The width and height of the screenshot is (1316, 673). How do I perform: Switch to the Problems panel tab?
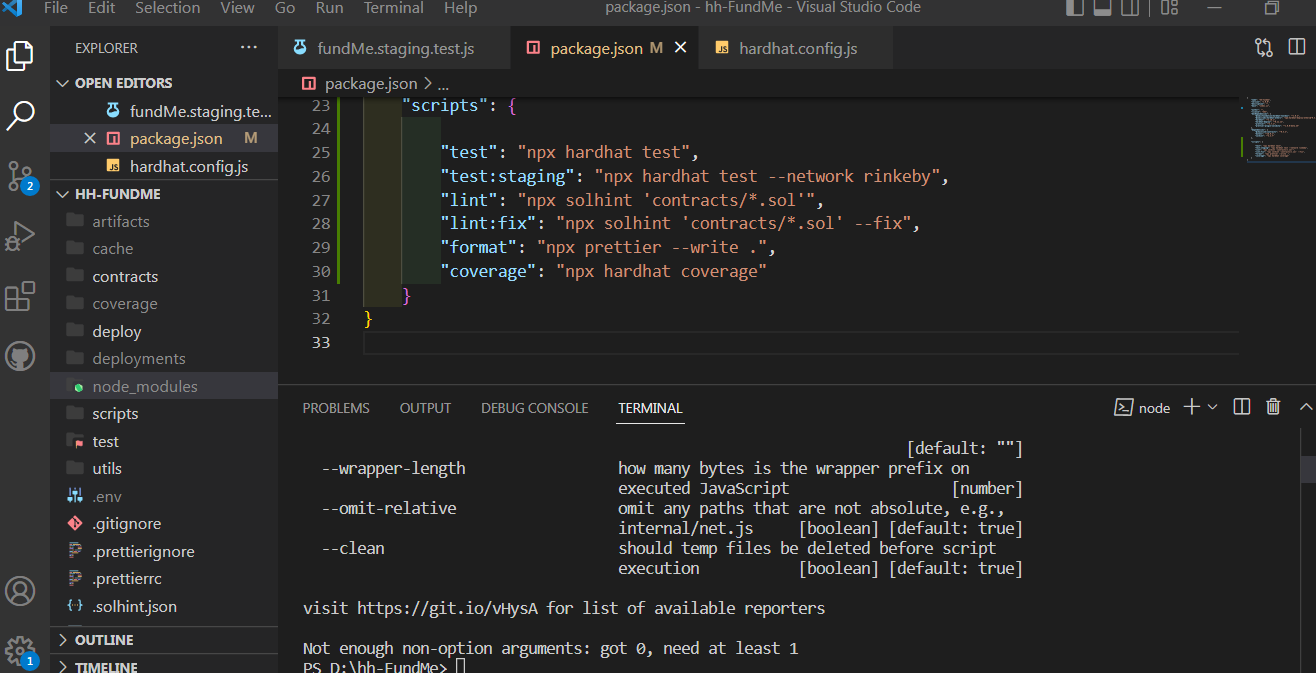pyautogui.click(x=336, y=408)
